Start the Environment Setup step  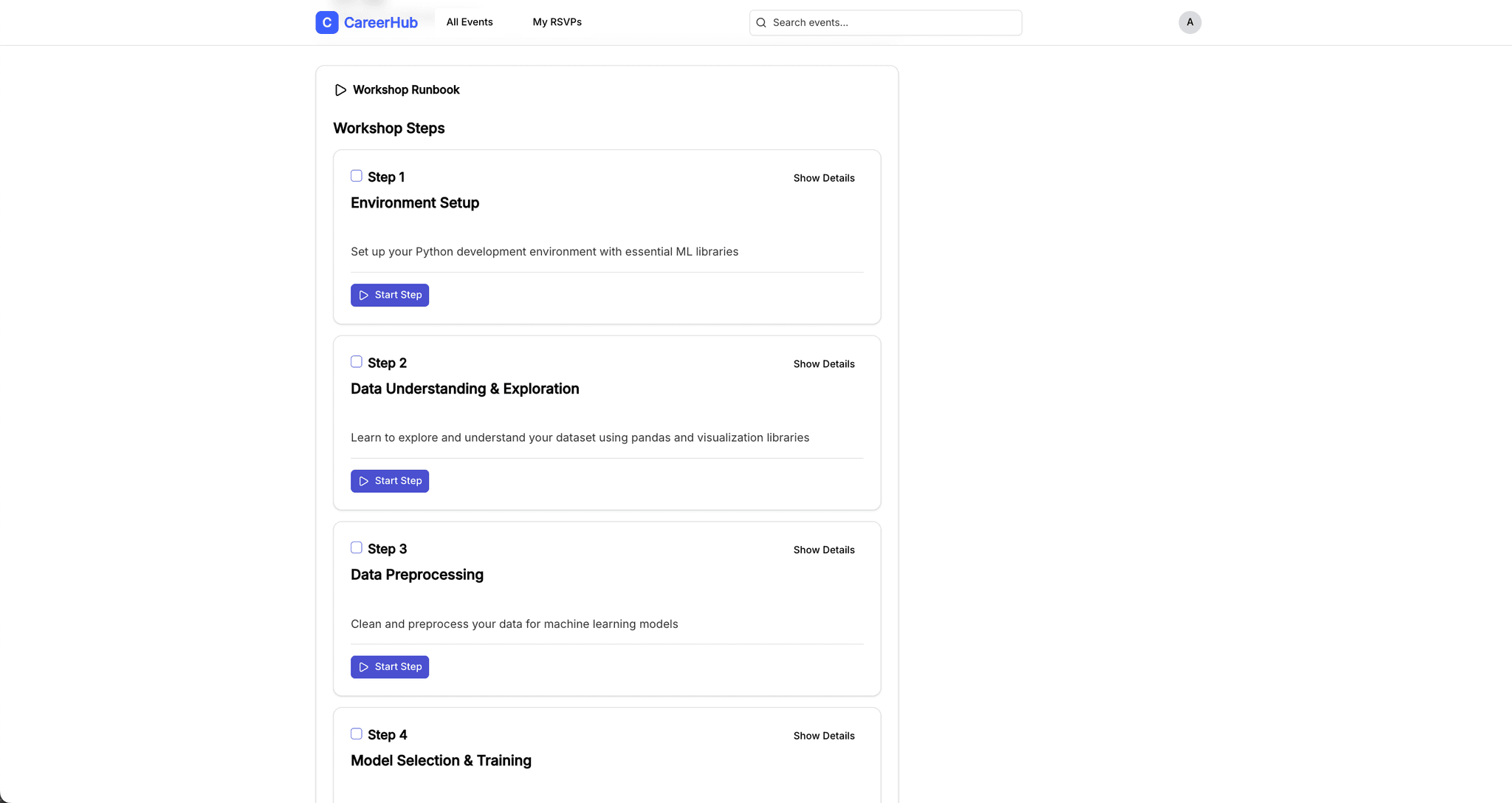coord(390,295)
